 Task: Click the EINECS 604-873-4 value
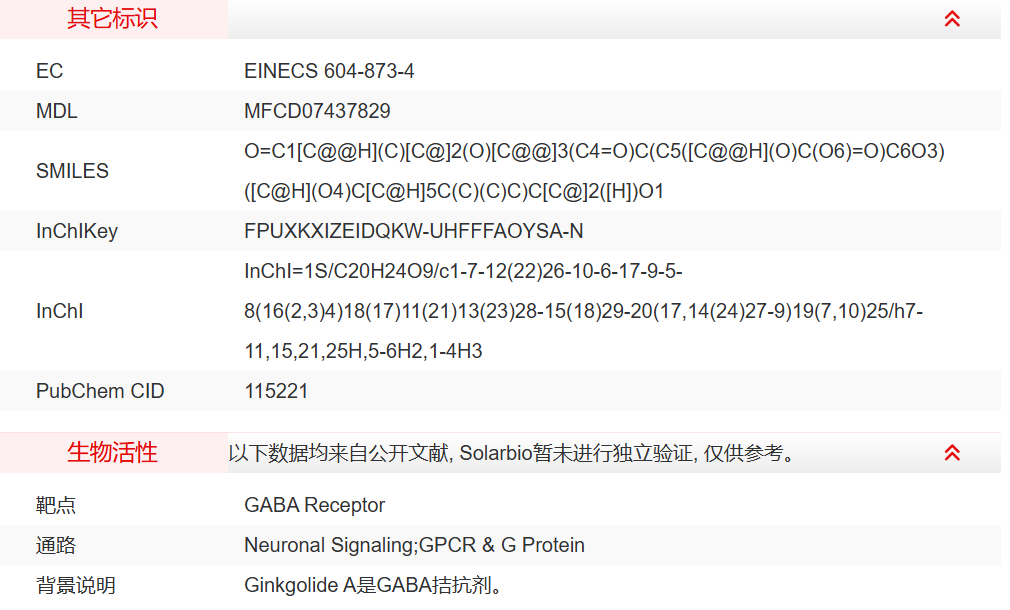(x=329, y=71)
